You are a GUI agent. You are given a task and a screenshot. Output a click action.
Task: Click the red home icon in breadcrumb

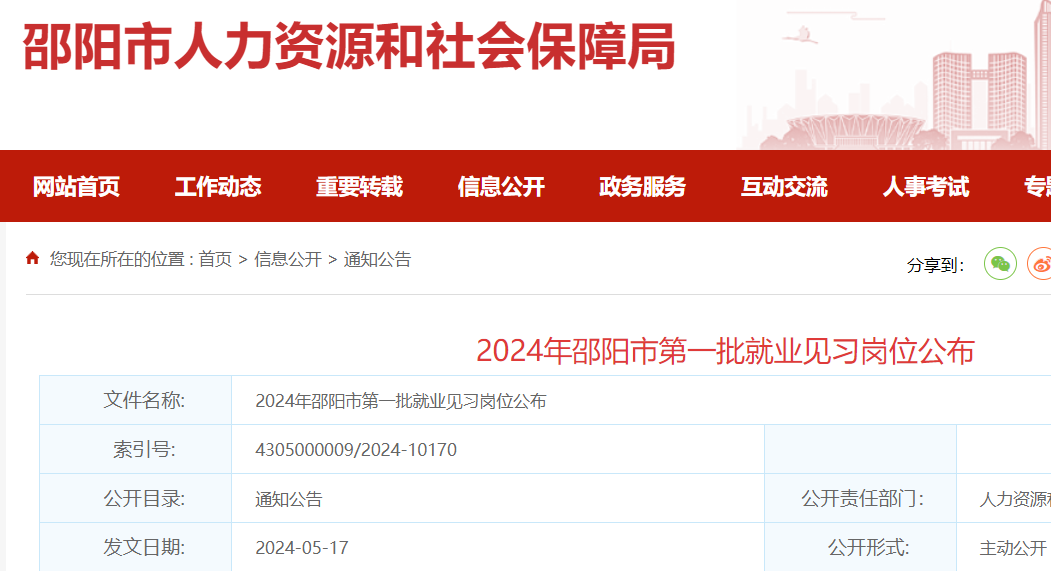pos(32,258)
